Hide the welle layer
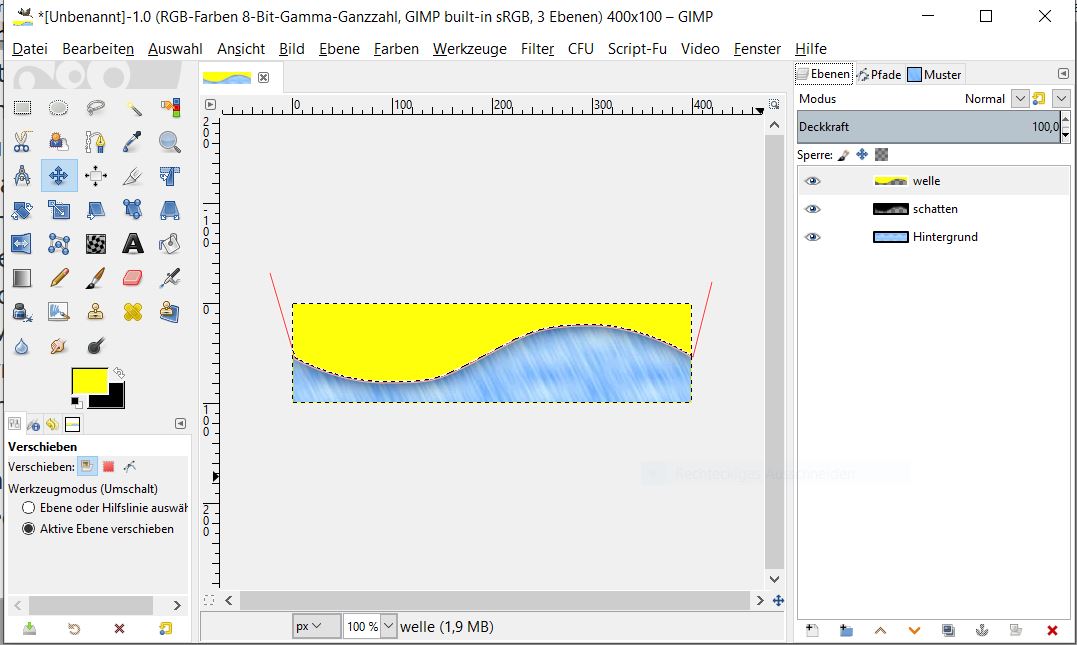 pyautogui.click(x=813, y=181)
